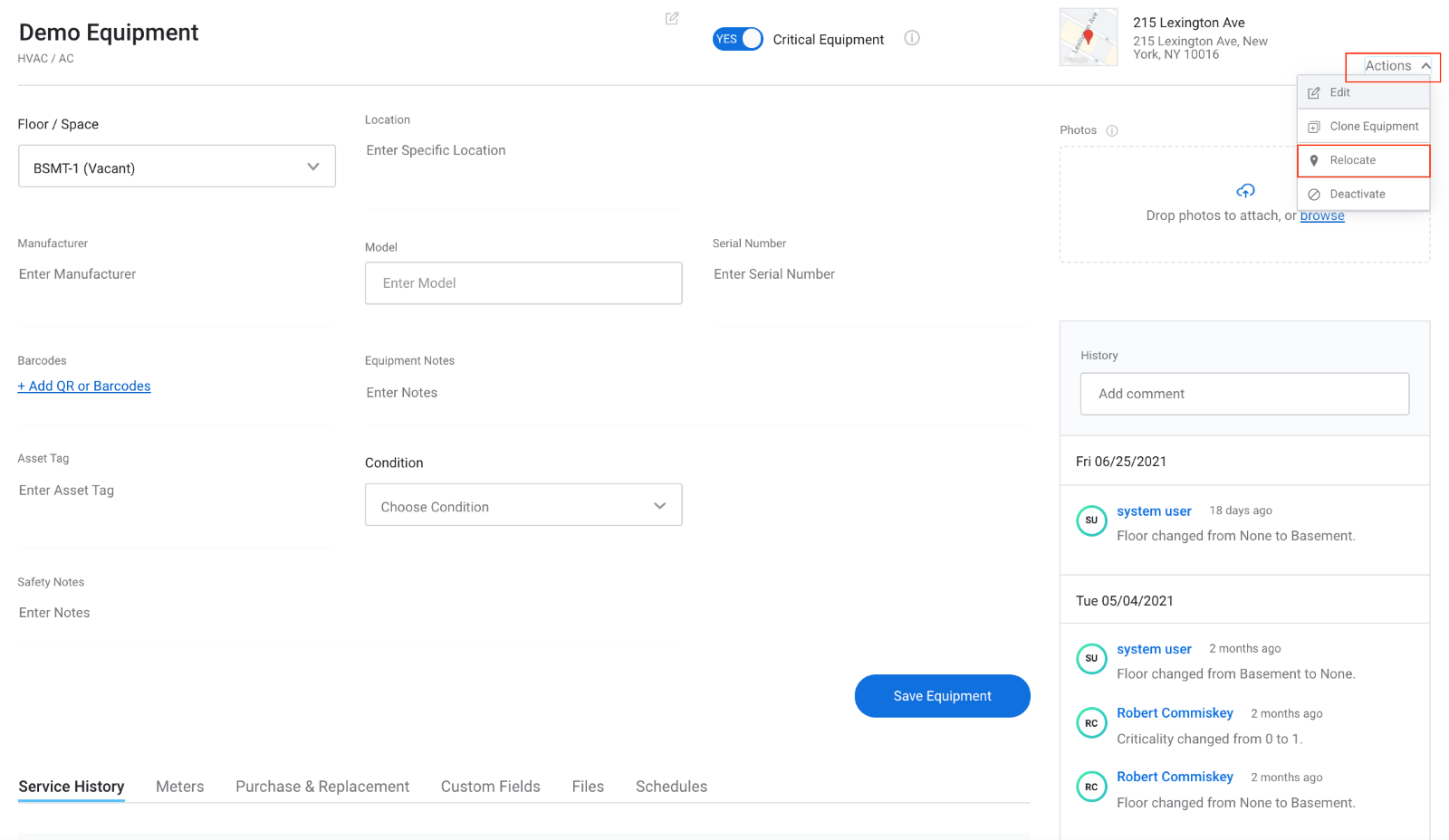Click the Add comment field in History
The height and width of the screenshot is (840, 1449).
[x=1244, y=394]
